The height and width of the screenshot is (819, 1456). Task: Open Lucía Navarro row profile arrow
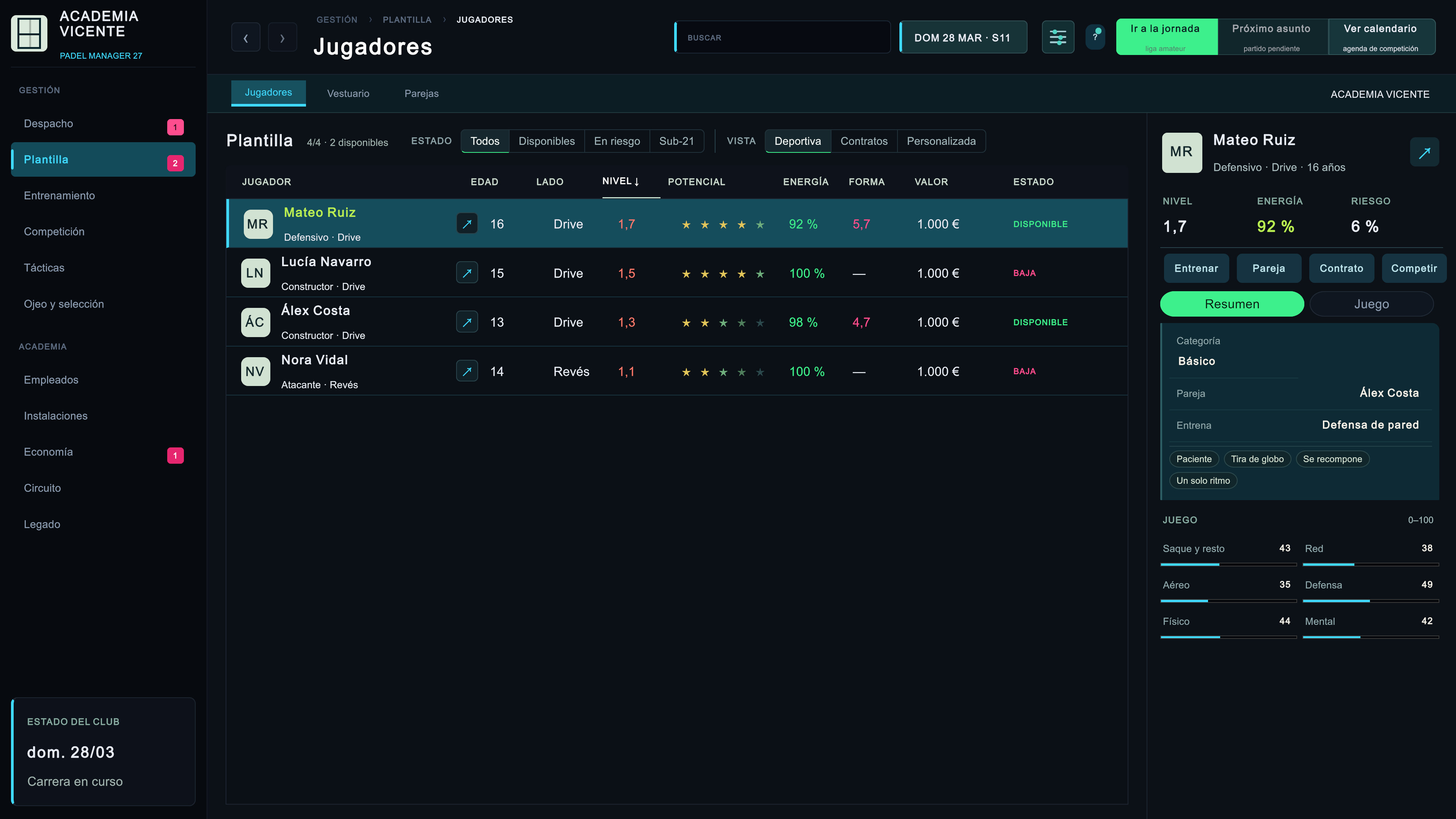point(467,273)
